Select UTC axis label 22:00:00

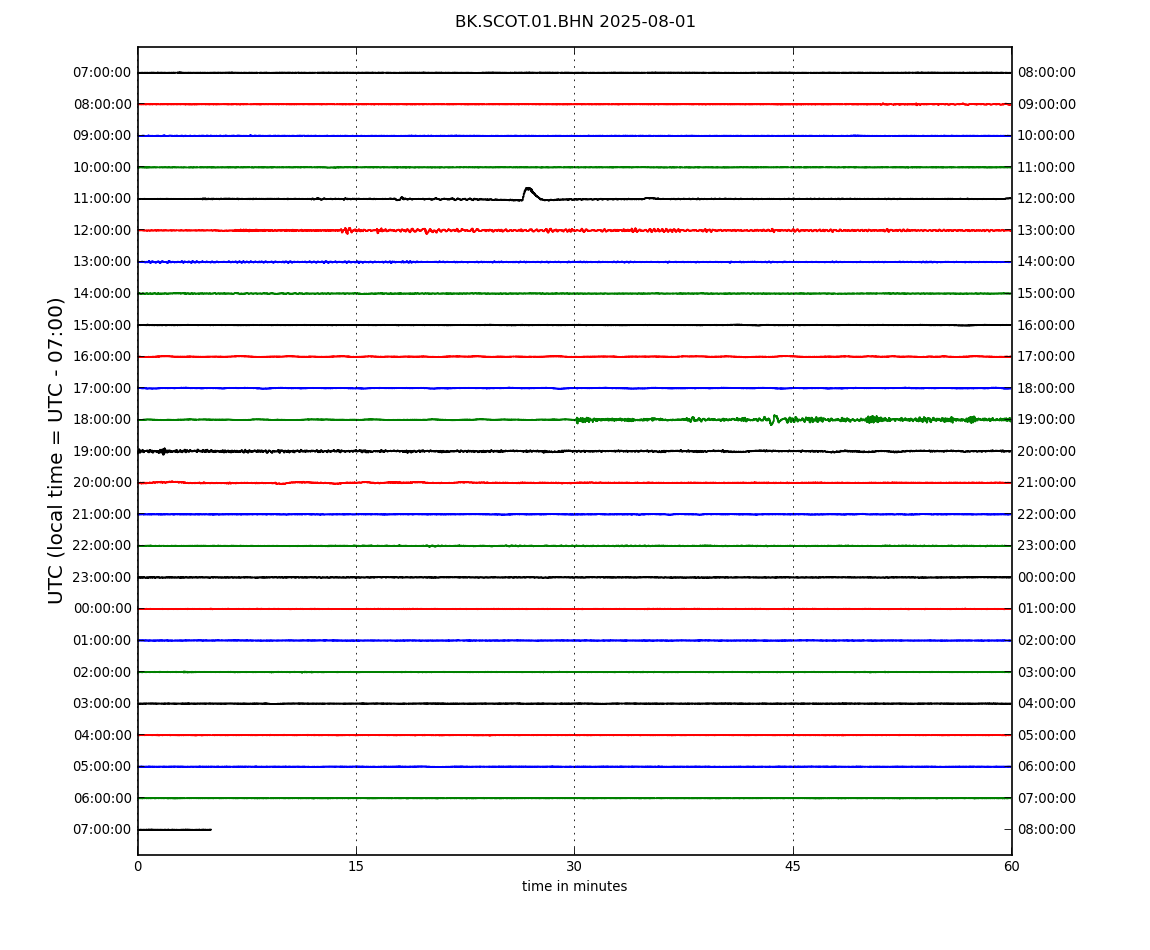(x=103, y=546)
